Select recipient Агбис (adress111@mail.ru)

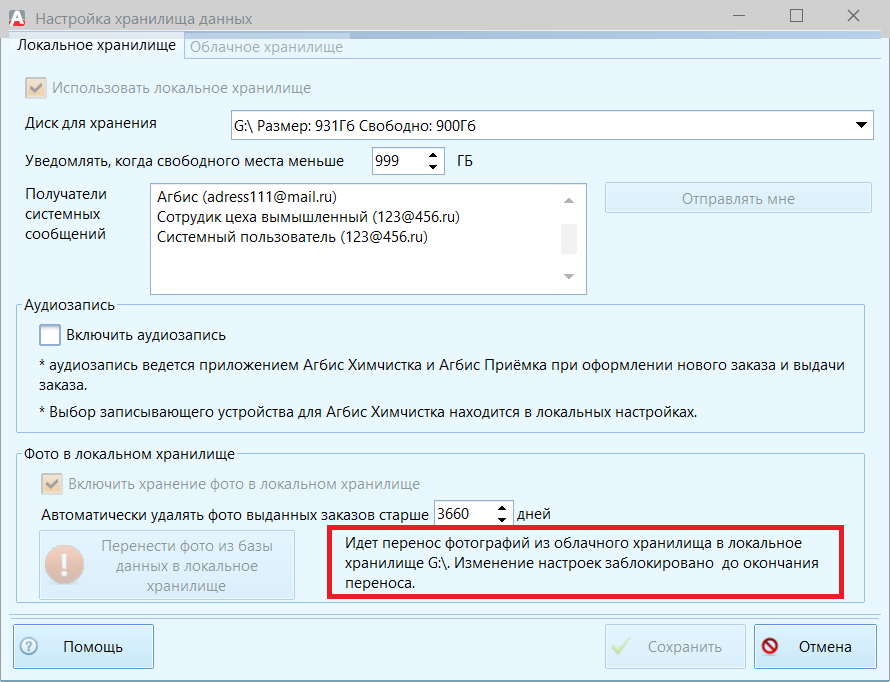(247, 197)
